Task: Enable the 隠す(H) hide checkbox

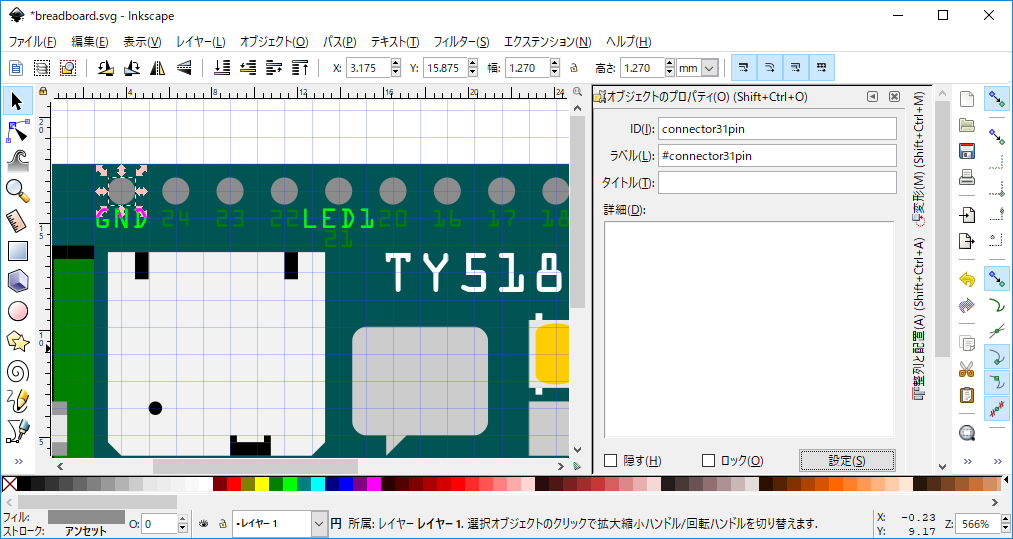Action: tap(611, 461)
